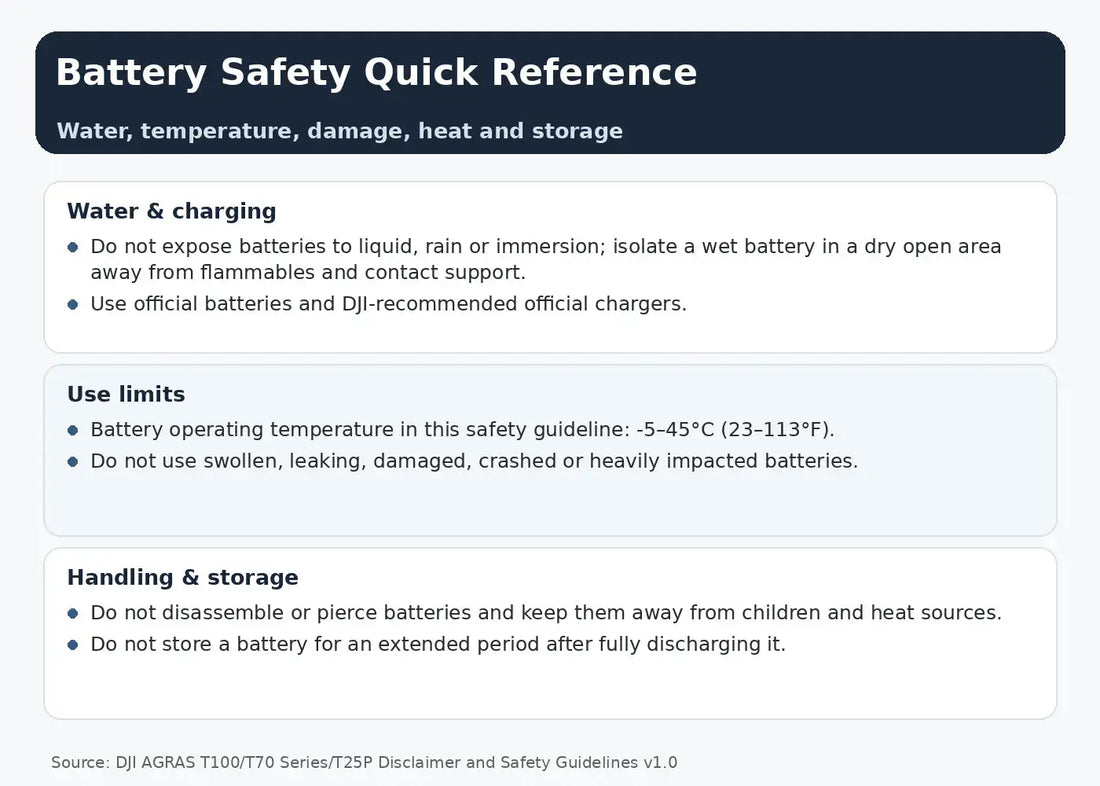This screenshot has height=786, width=1100.
Task: Select the -5–45°C operating temperature text
Action: (x=462, y=429)
